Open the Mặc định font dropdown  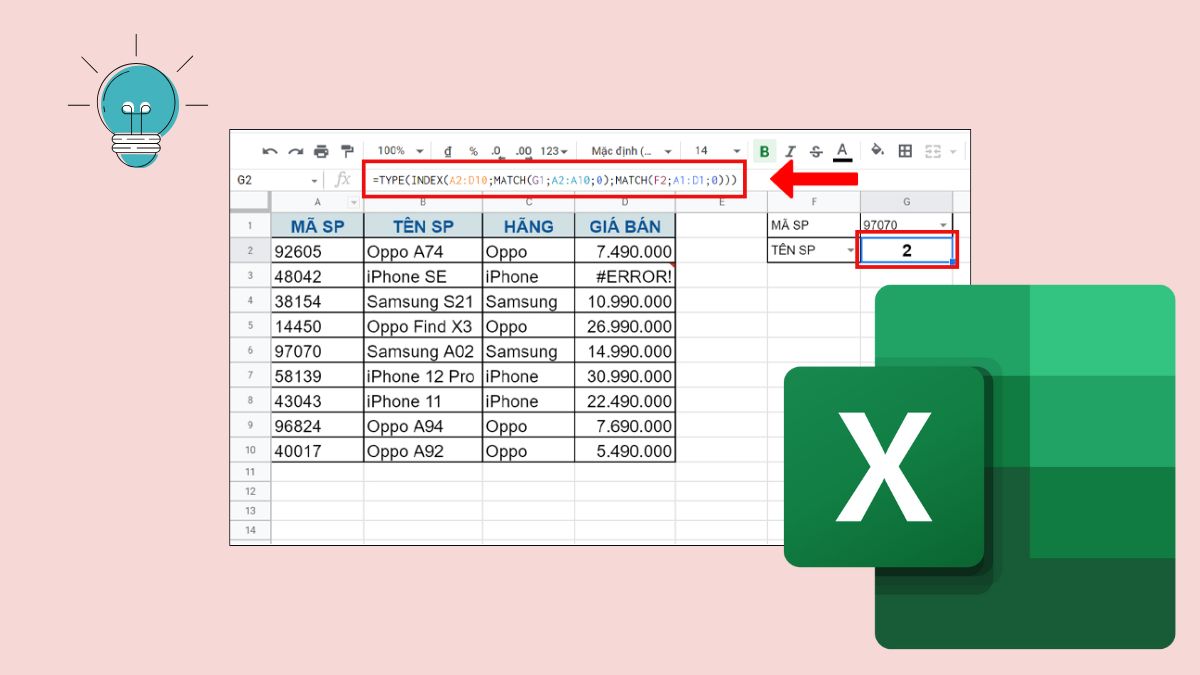pyautogui.click(x=631, y=151)
